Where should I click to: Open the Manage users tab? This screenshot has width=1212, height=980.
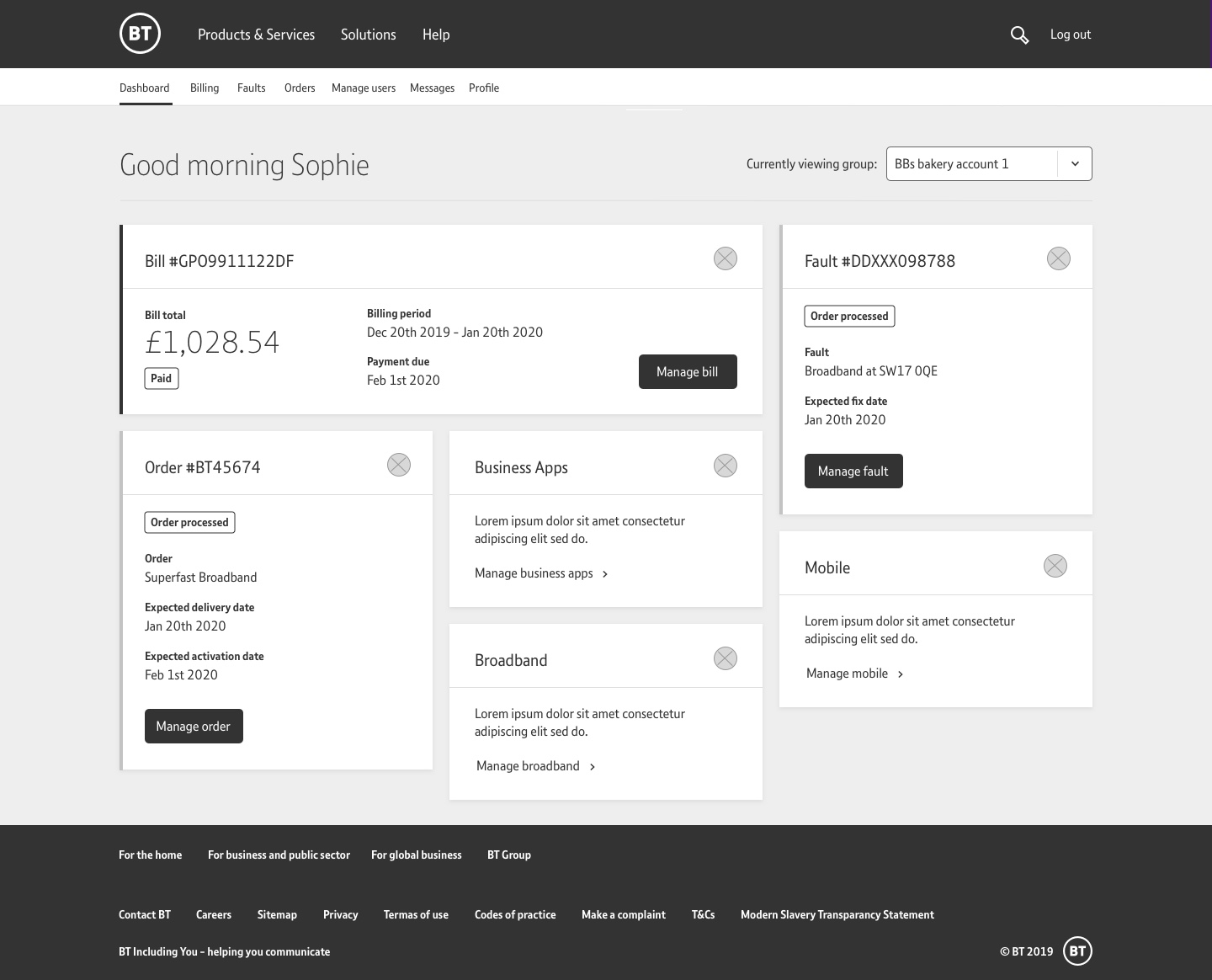pos(364,88)
